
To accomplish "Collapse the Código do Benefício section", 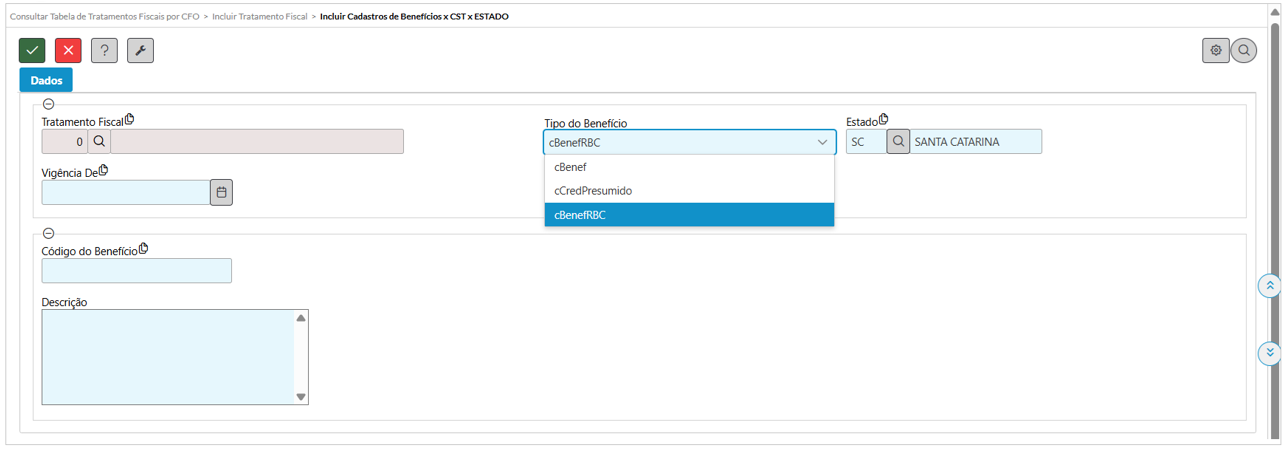I will coord(49,233).
